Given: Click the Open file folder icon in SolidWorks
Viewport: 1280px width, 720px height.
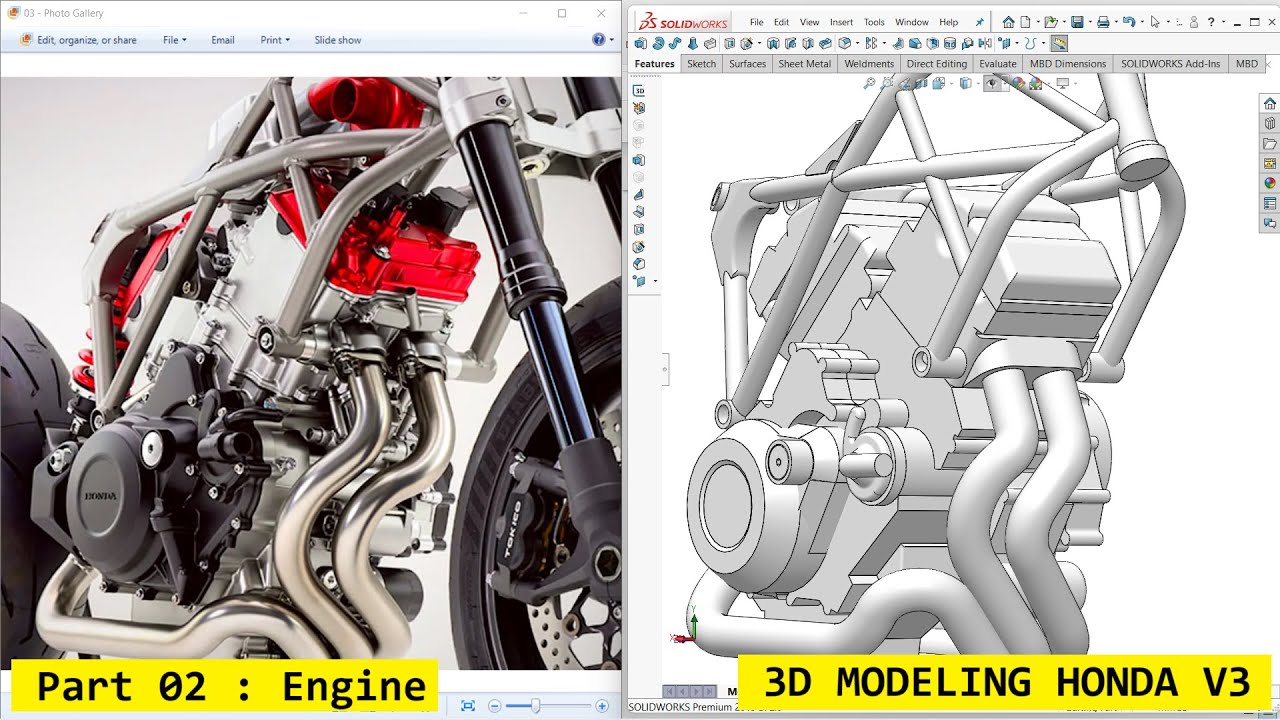Looking at the screenshot, I should 1050,22.
